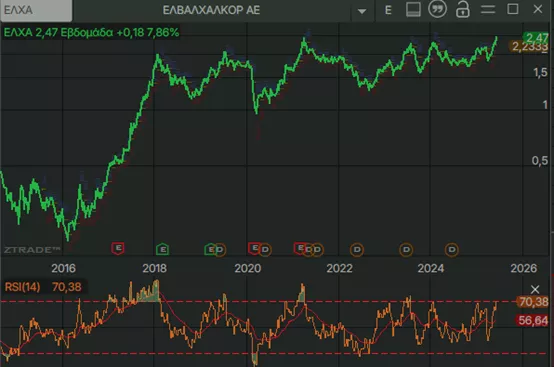
Task: Select D dividend marker near 2022
Action: coord(357,250)
